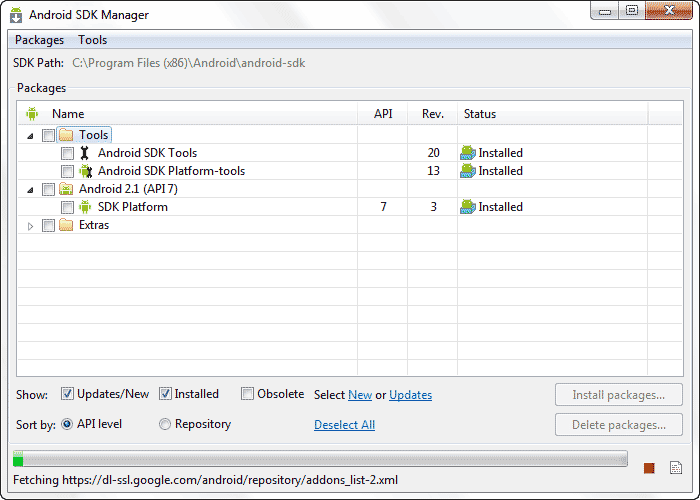
Task: Collapse the Tools tree node
Action: (x=30, y=136)
